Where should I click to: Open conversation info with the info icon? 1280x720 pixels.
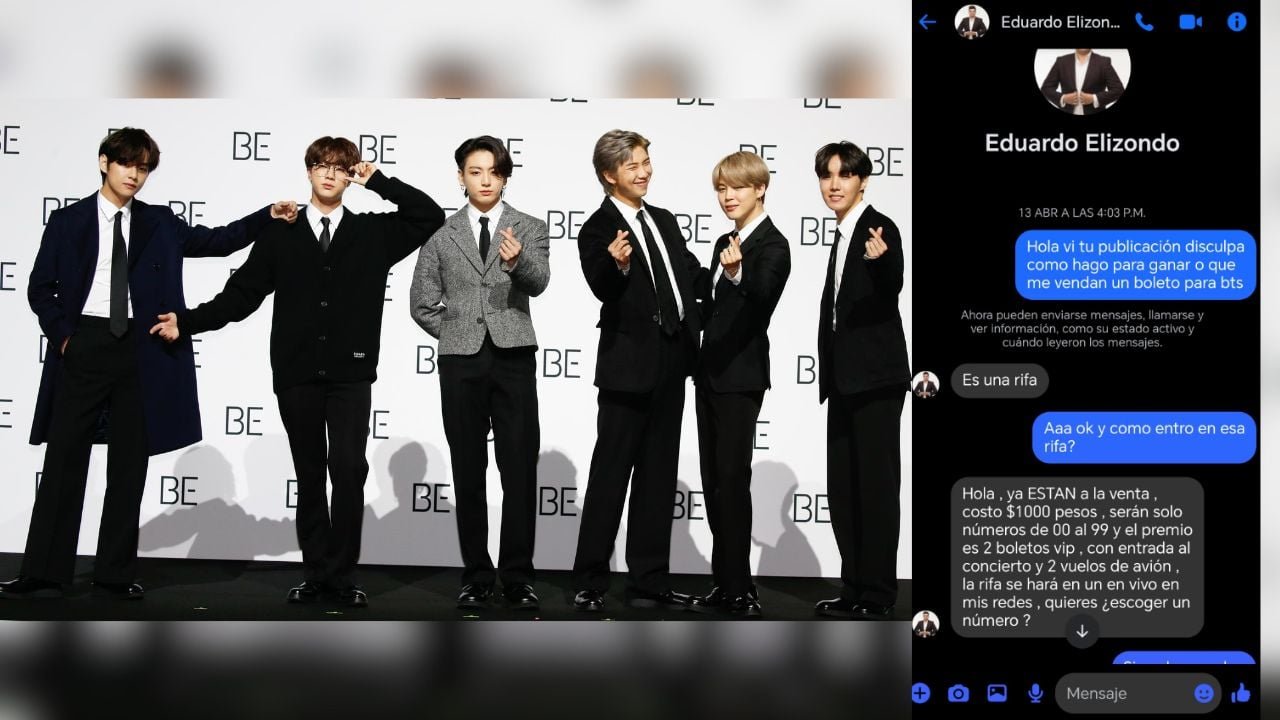[1237, 22]
